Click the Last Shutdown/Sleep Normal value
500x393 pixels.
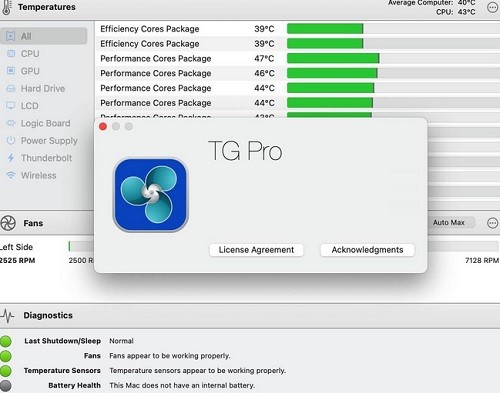(x=121, y=341)
